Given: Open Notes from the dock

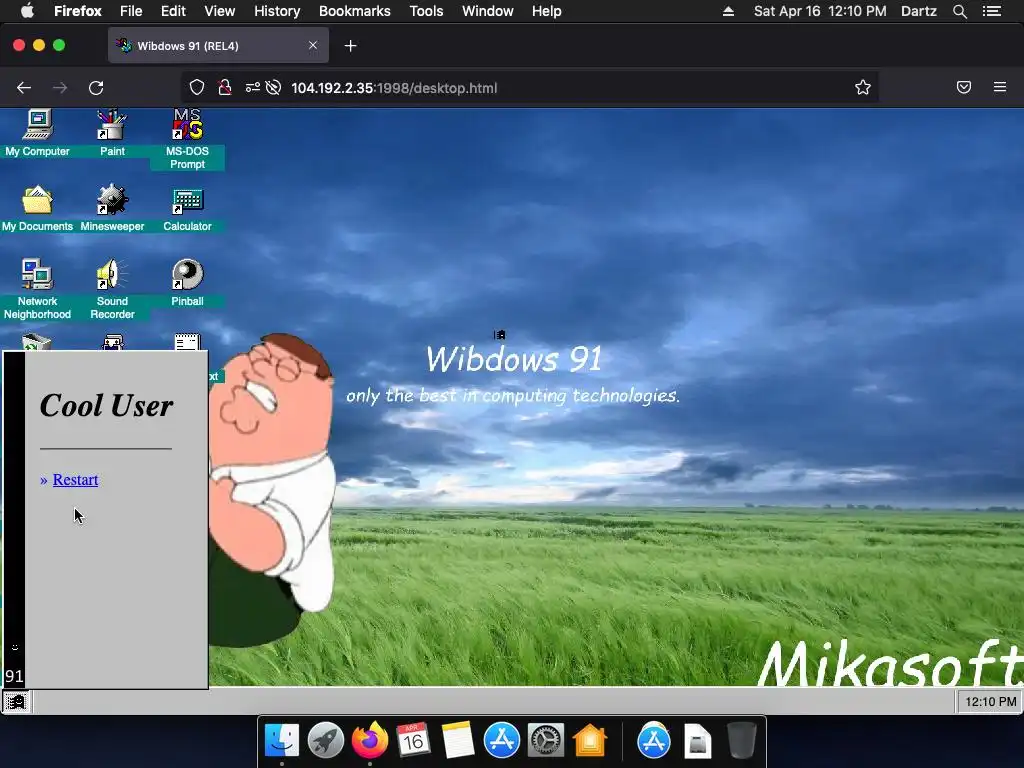Looking at the screenshot, I should tap(457, 740).
